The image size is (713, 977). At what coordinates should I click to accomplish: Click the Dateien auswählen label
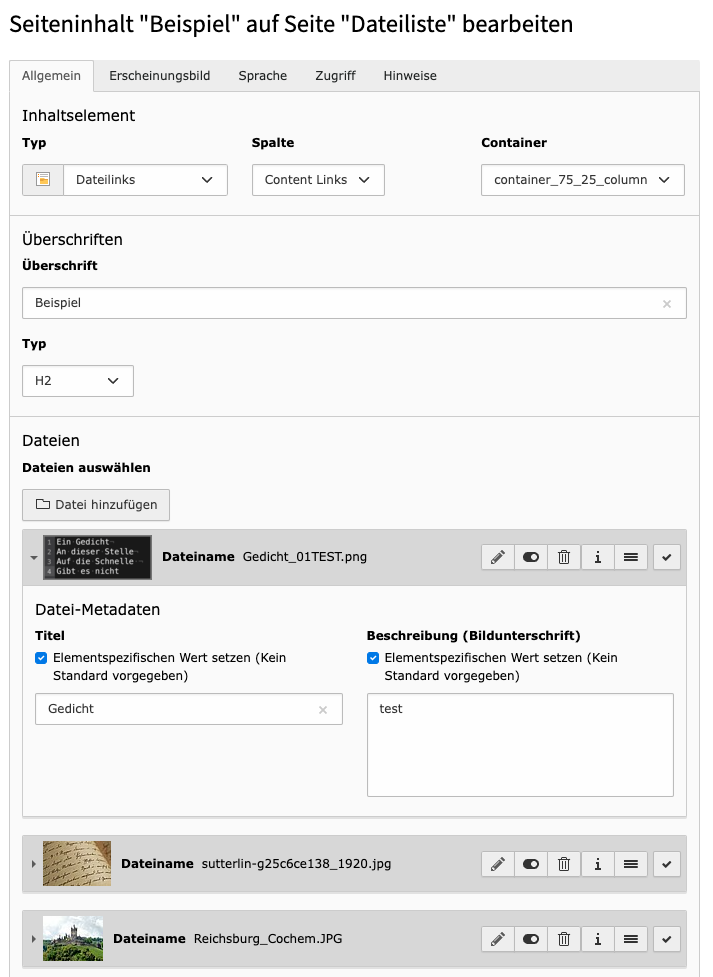point(87,468)
